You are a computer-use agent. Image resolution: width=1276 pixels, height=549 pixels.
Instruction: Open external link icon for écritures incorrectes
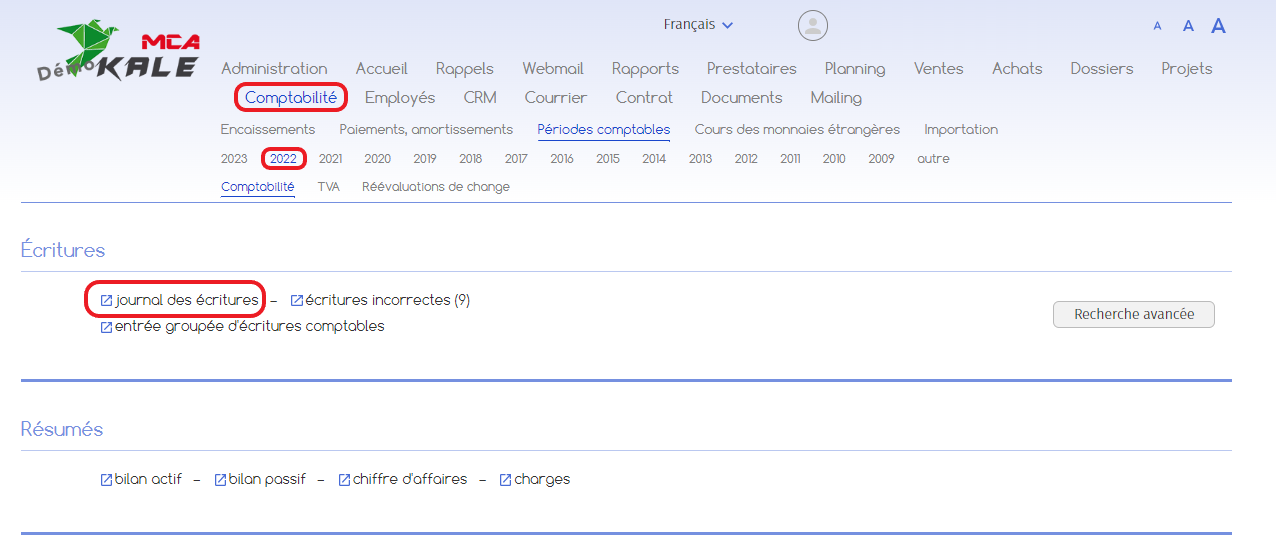pos(297,300)
